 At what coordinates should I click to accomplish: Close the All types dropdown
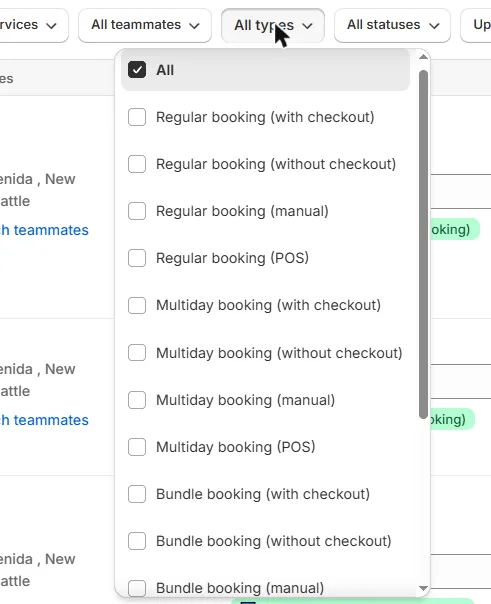tap(273, 25)
